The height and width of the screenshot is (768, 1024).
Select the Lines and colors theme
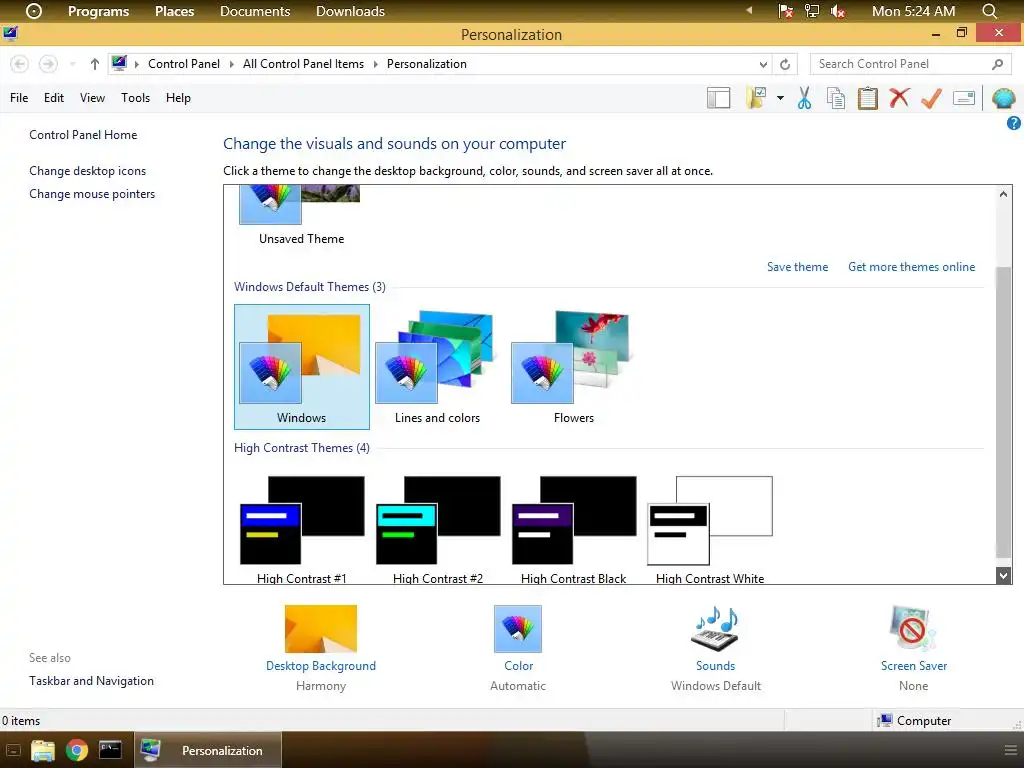(x=438, y=367)
